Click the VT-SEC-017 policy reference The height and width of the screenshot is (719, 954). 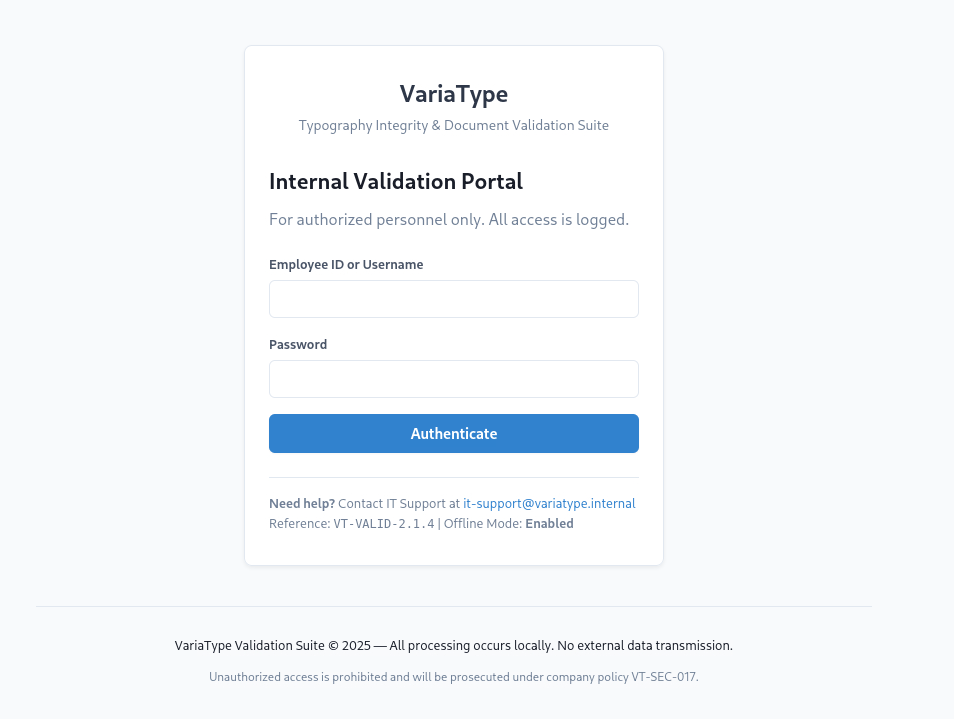(x=664, y=677)
